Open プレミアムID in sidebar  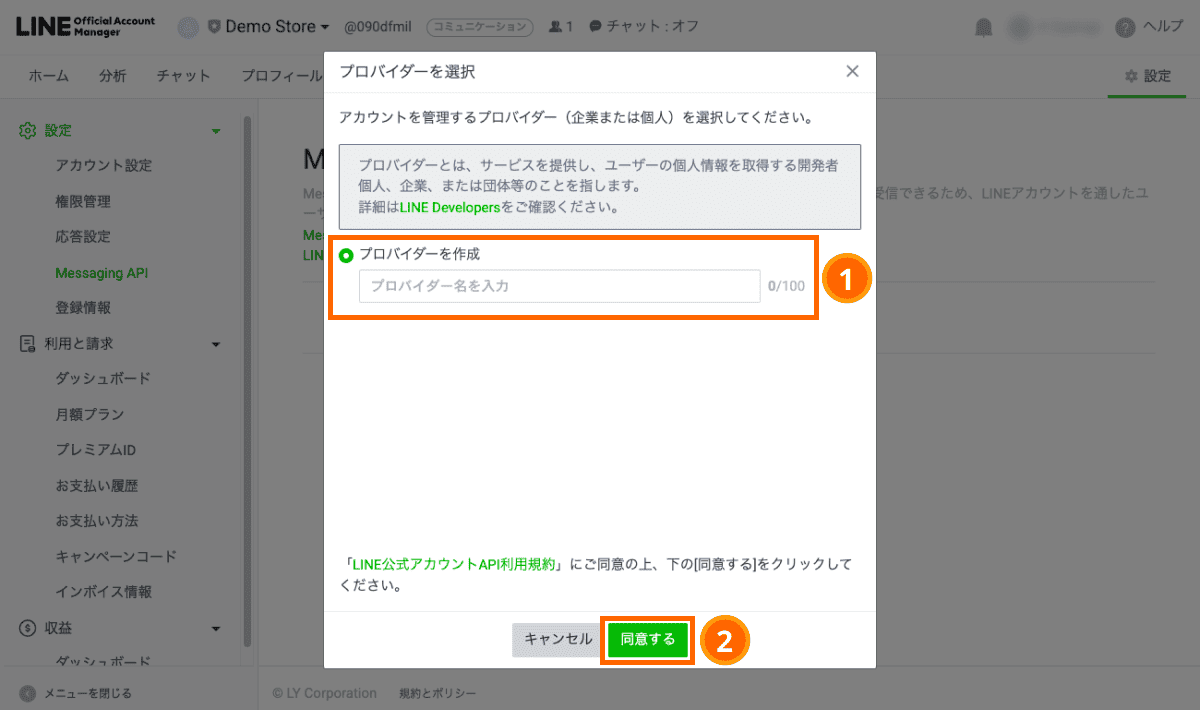(96, 450)
